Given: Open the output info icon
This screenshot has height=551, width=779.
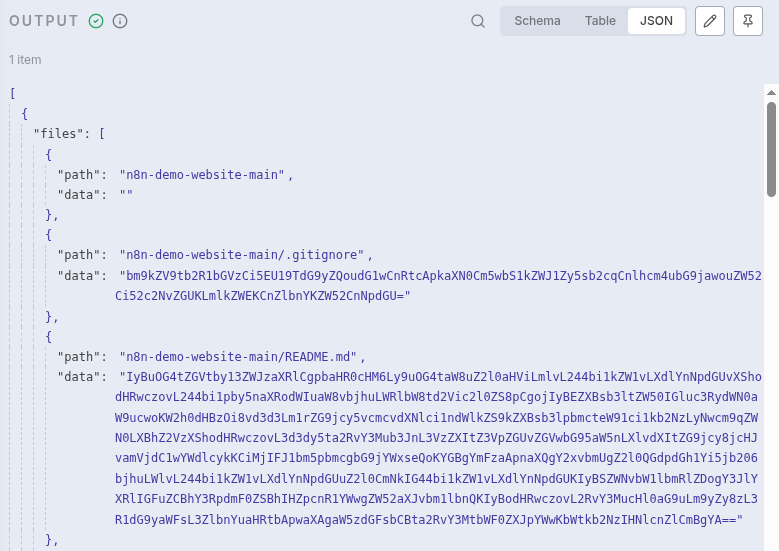Looking at the screenshot, I should pos(120,21).
